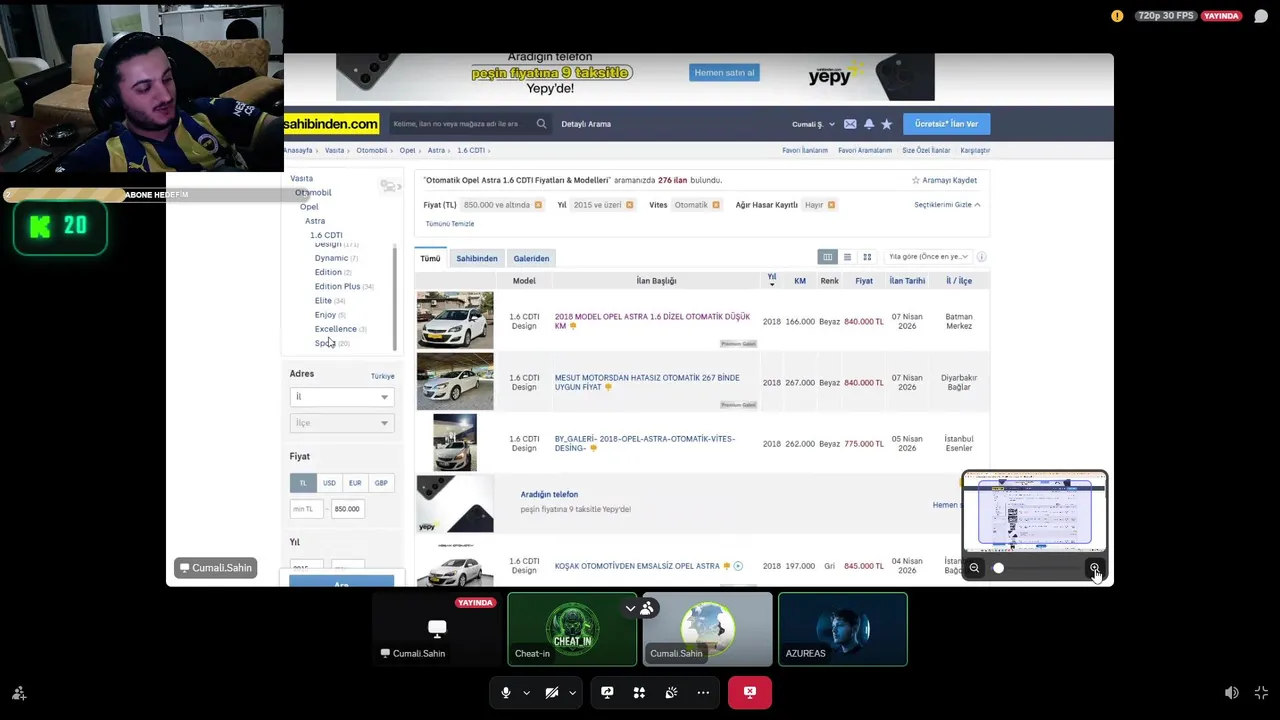This screenshot has width=1280, height=720.
Task: Switch to table list view icon
Action: click(827, 257)
